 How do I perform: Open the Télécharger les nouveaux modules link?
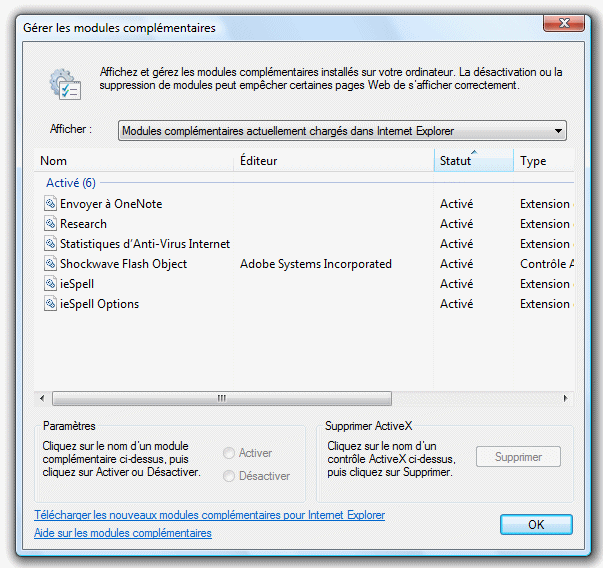(210, 515)
